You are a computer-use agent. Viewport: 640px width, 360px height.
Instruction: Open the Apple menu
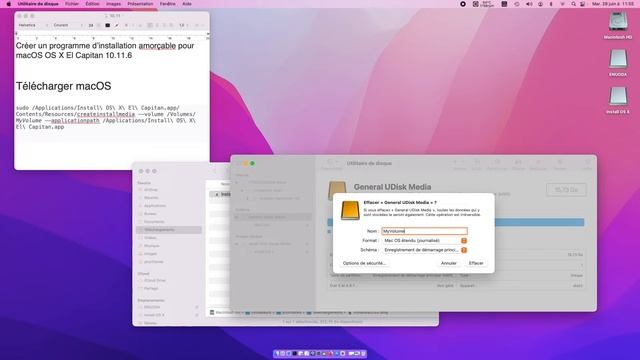9,4
